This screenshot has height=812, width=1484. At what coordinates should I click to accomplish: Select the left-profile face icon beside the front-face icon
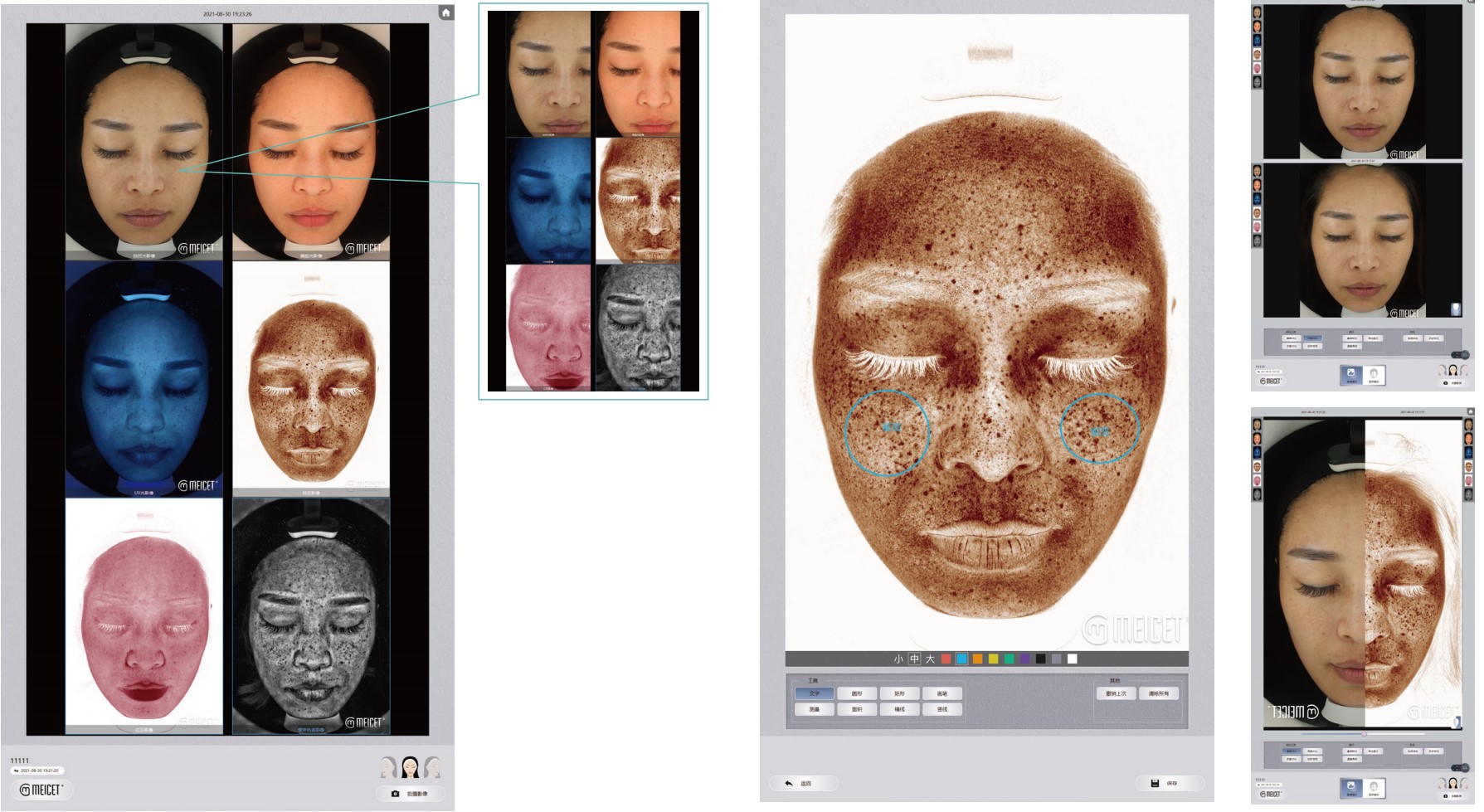388,767
